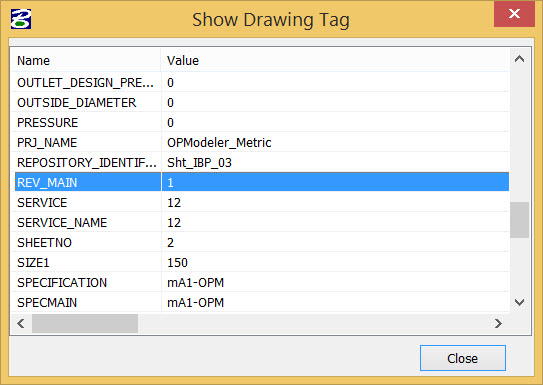Click the Name column header

click(86, 60)
